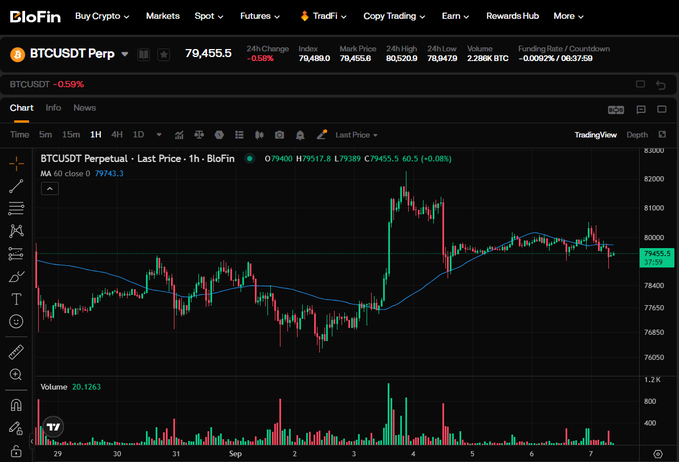Click the keyboard-style layout icon in chart header
Screen dimensions: 679x462
pyautogui.click(x=616, y=110)
